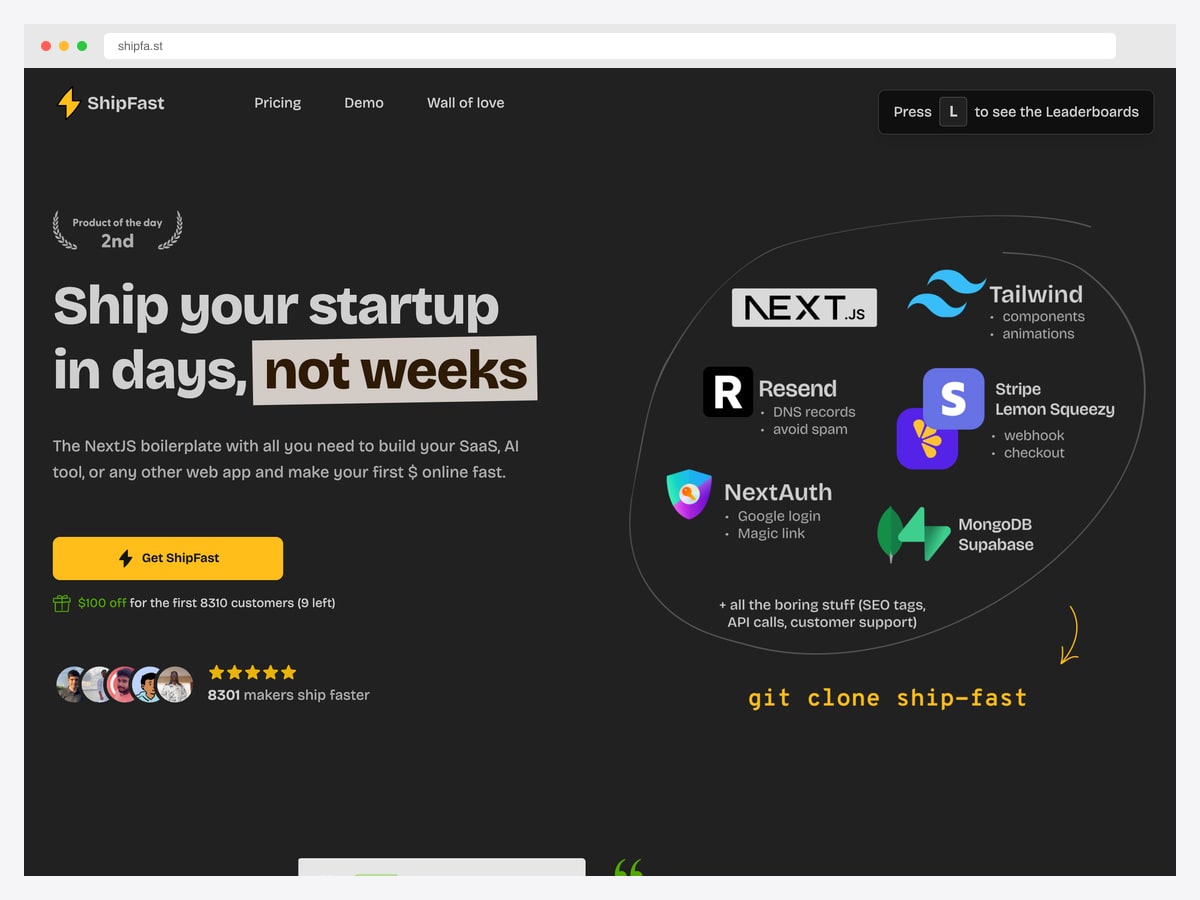The width and height of the screenshot is (1200, 900).
Task: Click the Magic link bullet
Action: [x=771, y=534]
